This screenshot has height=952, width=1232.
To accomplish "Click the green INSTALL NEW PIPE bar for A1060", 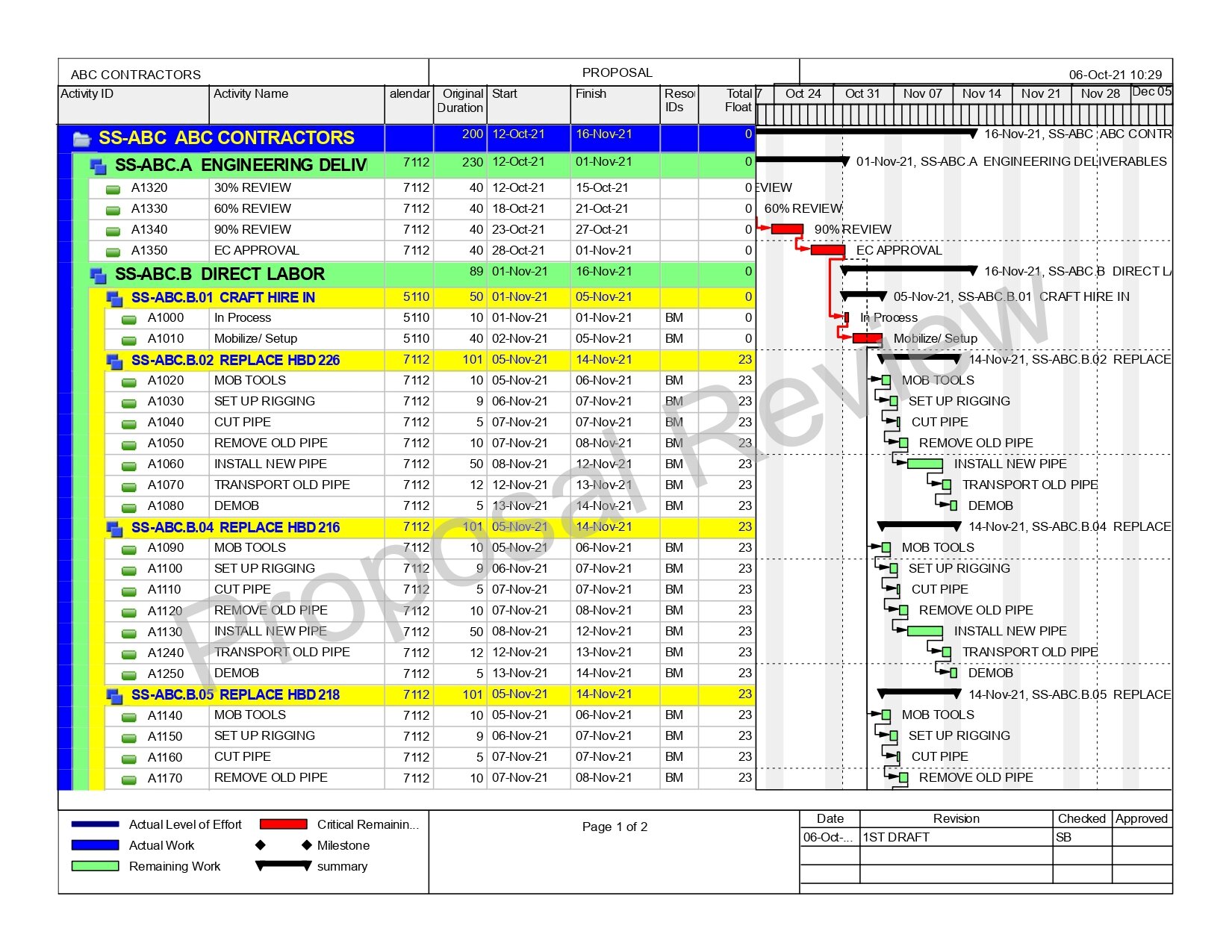I will pos(925,464).
